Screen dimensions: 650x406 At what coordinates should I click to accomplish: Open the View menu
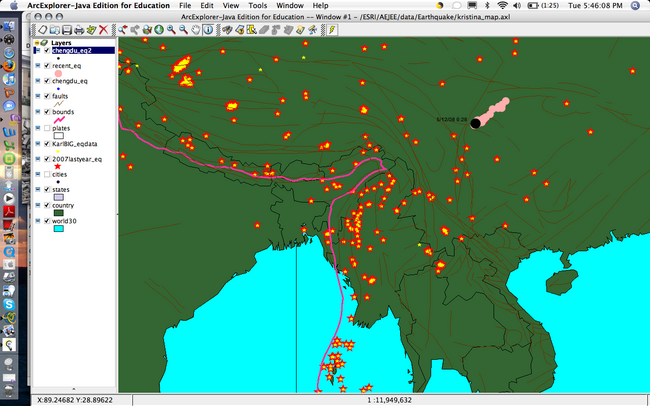click(230, 6)
